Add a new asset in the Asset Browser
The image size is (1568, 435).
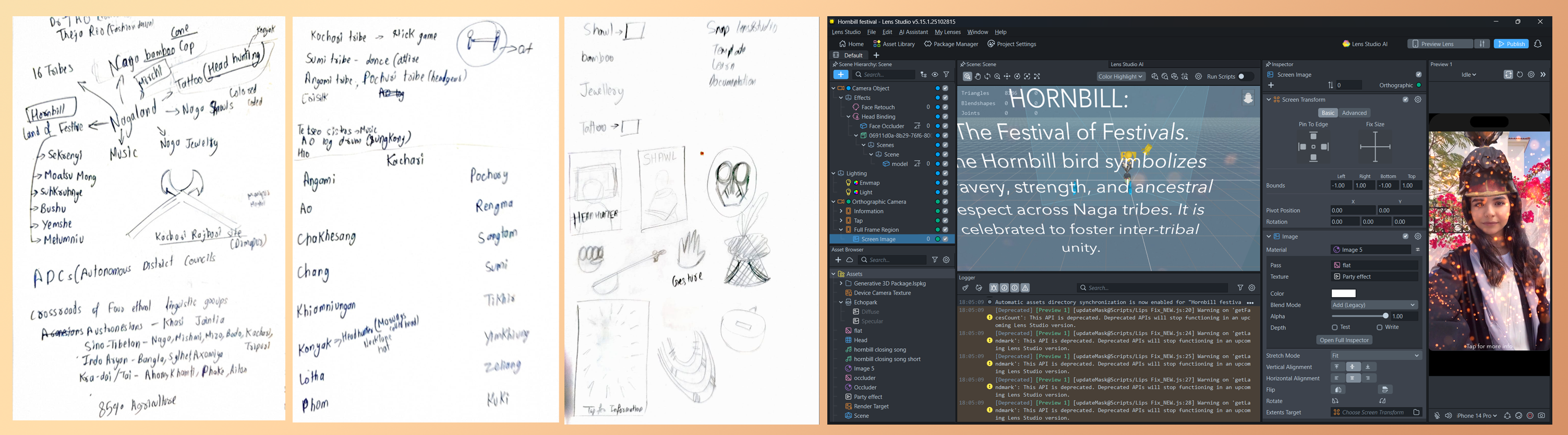(838, 260)
